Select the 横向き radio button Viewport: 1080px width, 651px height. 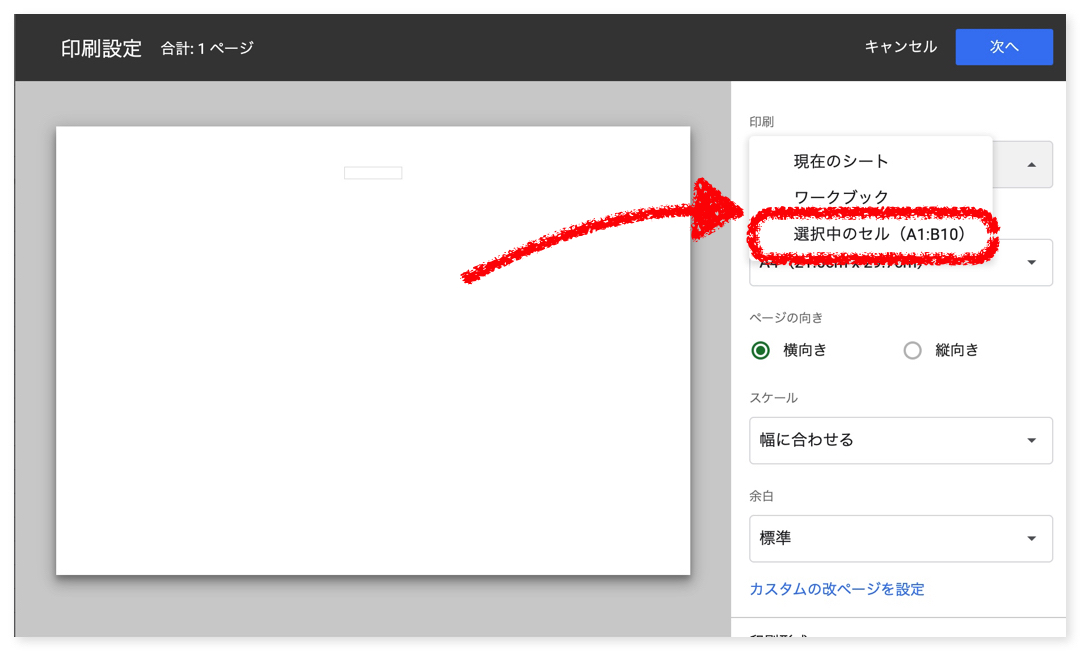(x=761, y=350)
